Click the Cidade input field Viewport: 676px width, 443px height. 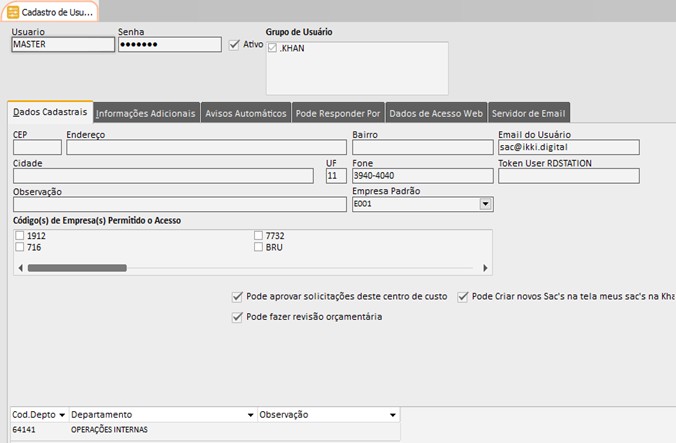point(163,176)
